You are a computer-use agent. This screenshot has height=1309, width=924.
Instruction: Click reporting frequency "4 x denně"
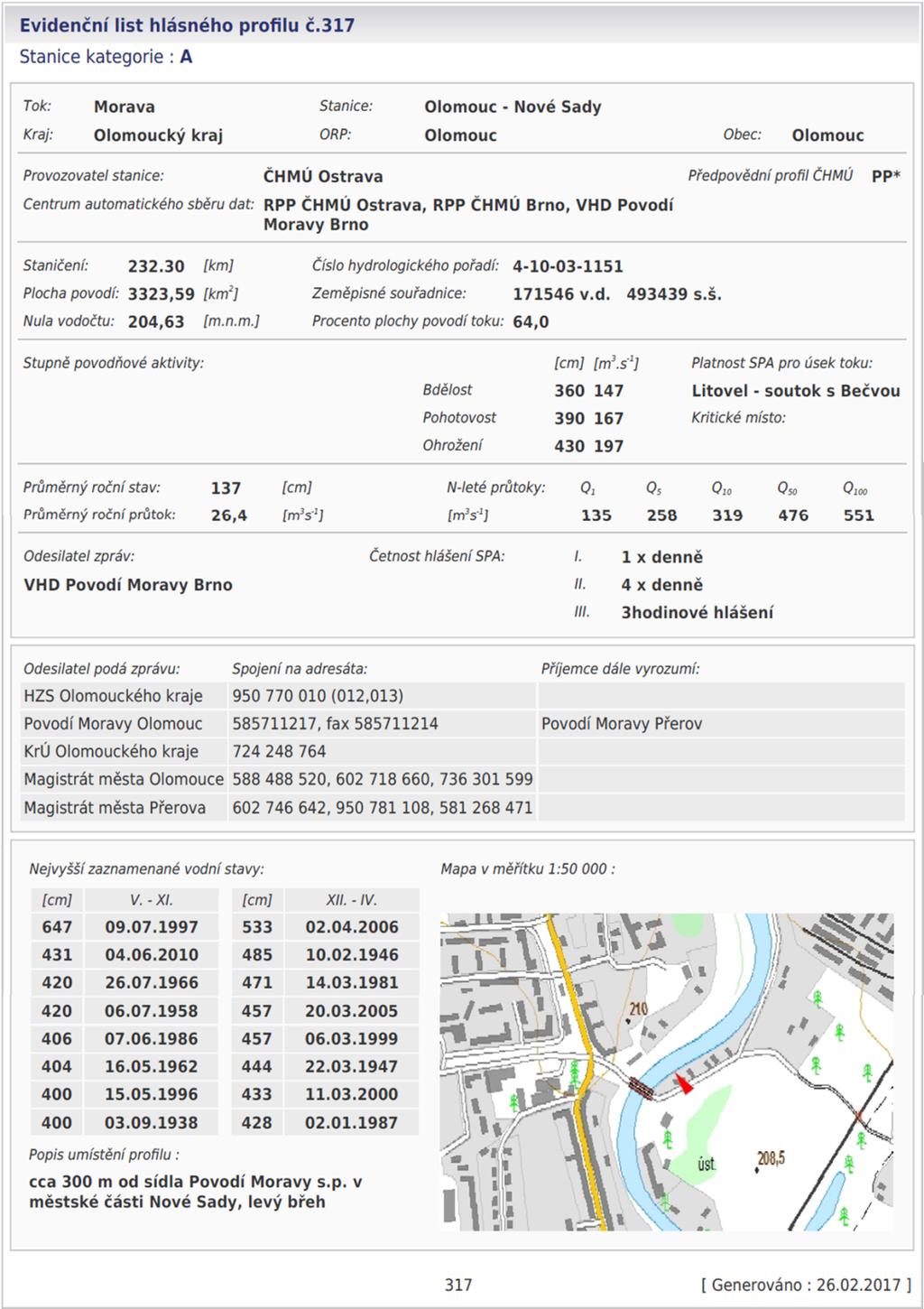click(661, 585)
